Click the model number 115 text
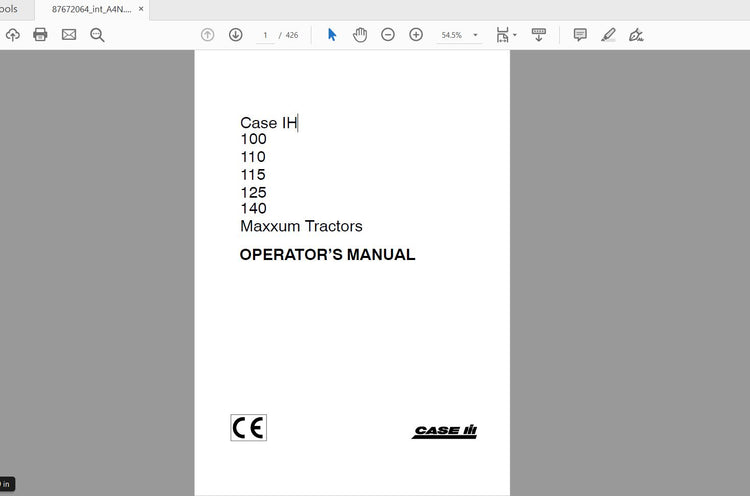This screenshot has width=750, height=496. point(253,175)
